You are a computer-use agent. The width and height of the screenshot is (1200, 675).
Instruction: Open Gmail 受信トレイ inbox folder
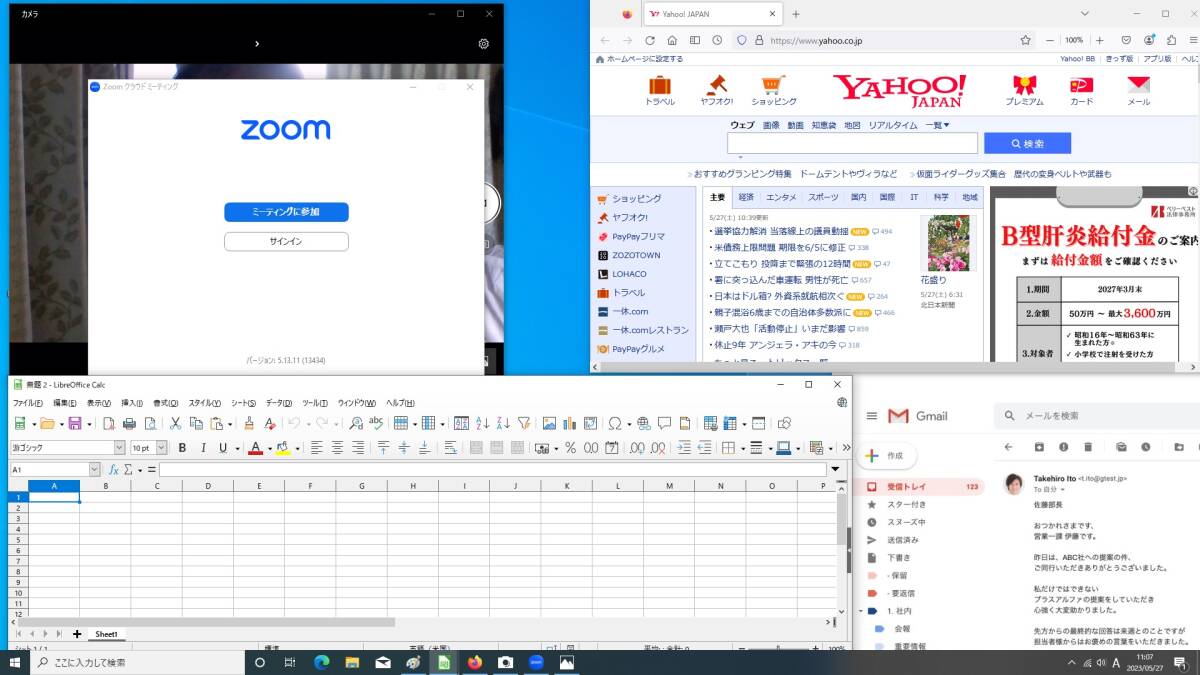(x=918, y=487)
